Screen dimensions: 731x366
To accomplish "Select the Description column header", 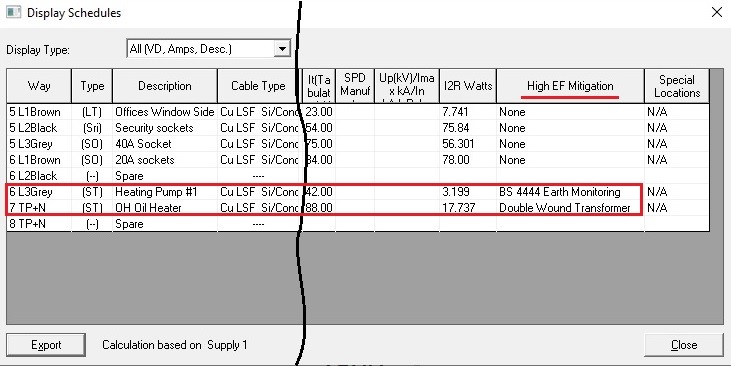I will point(165,86).
